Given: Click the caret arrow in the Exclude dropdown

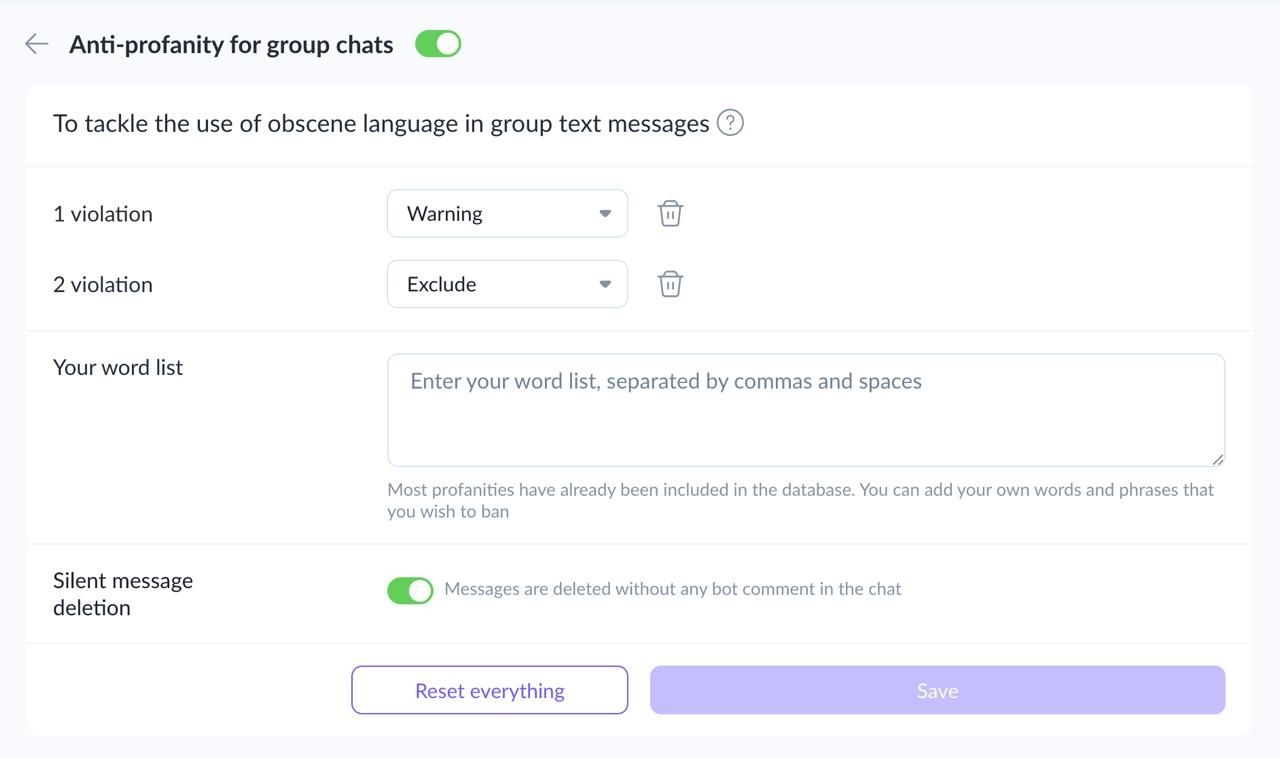Looking at the screenshot, I should [605, 284].
